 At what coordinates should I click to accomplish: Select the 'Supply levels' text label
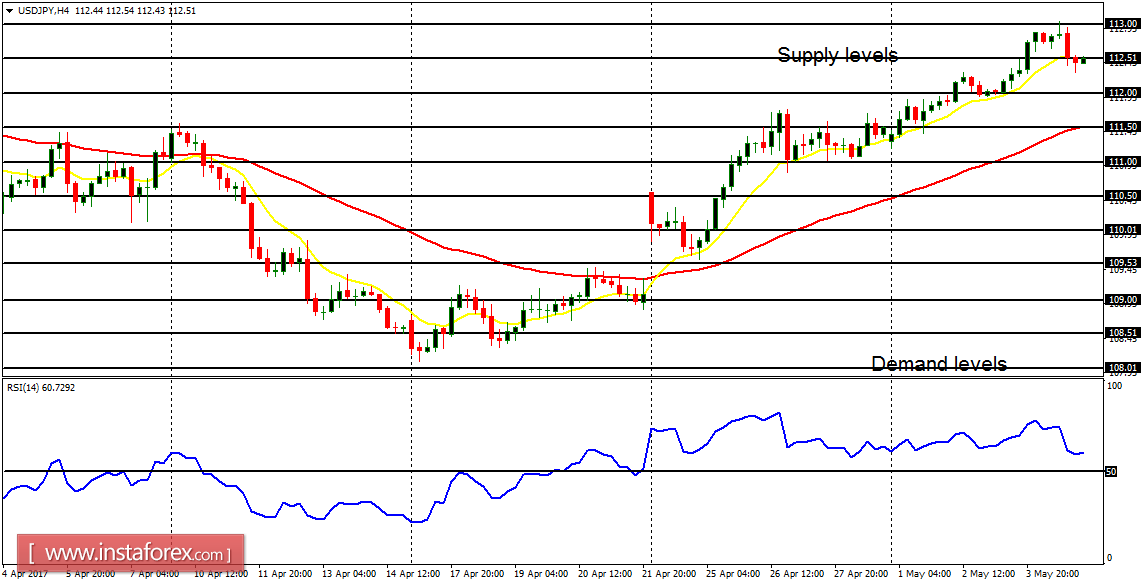tap(838, 55)
